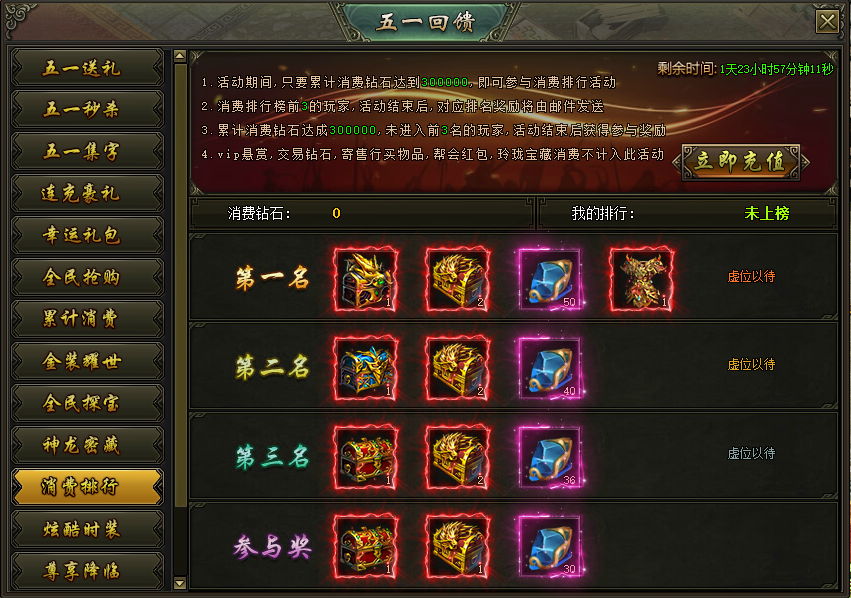Image resolution: width=851 pixels, height=598 pixels.
Task: Open the 全民抢购 tab
Action: pos(87,277)
